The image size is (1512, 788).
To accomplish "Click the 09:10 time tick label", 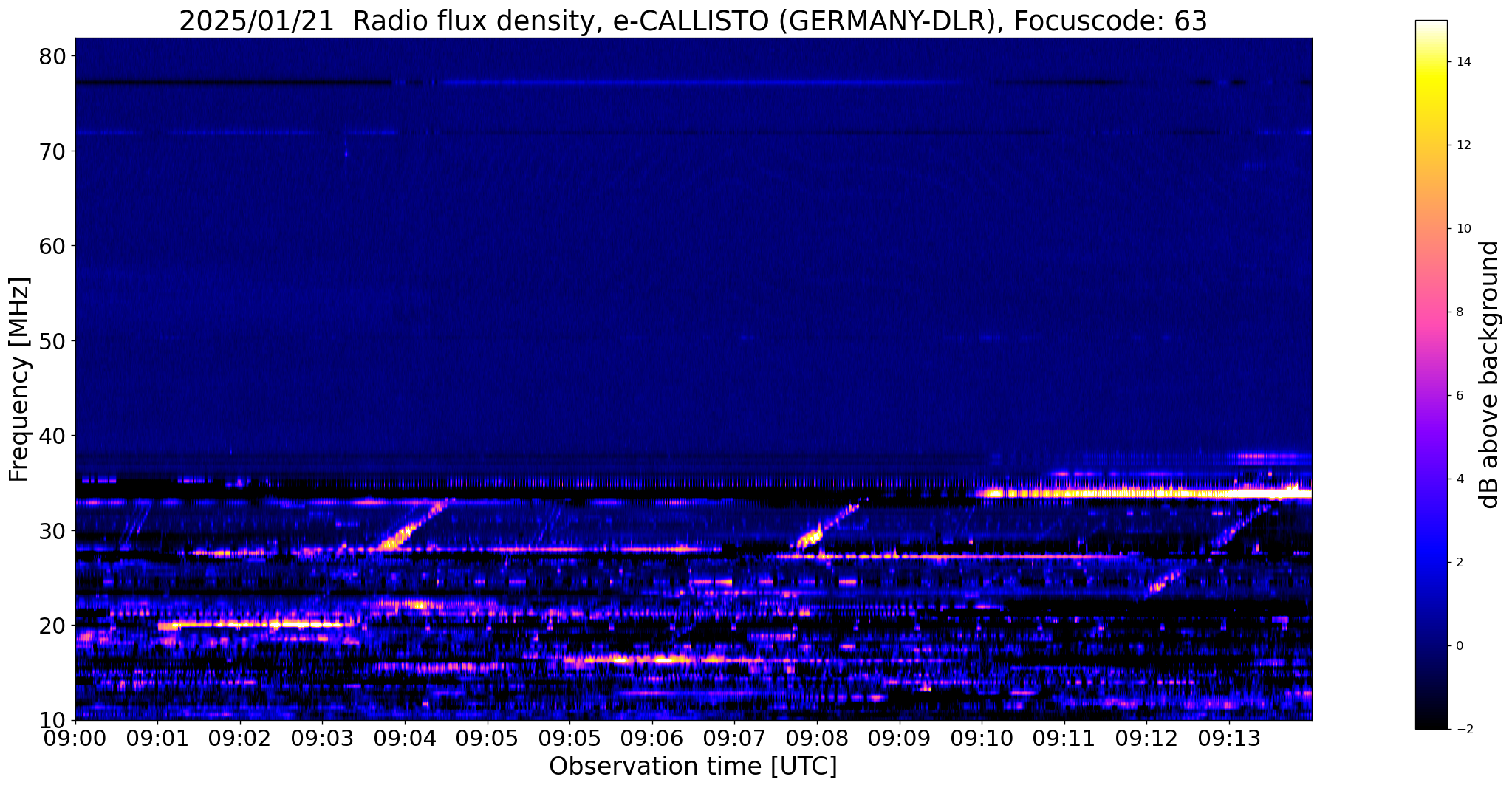I will coord(982,739).
